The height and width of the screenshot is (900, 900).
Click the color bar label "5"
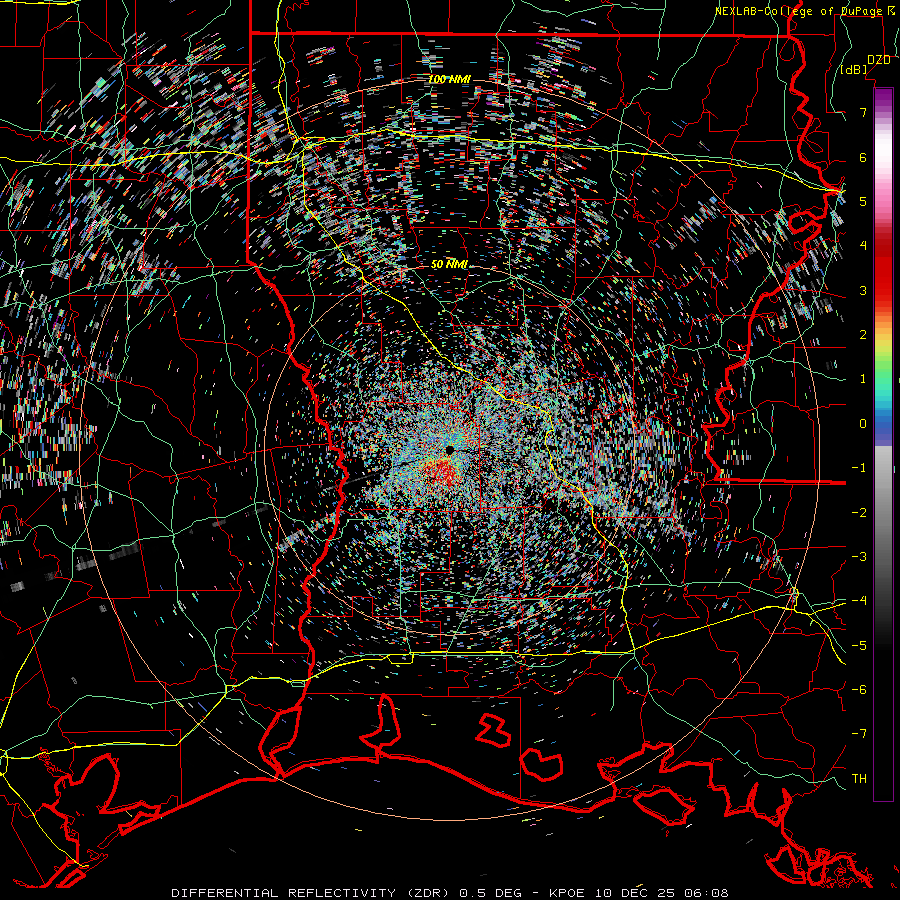[x=863, y=201]
